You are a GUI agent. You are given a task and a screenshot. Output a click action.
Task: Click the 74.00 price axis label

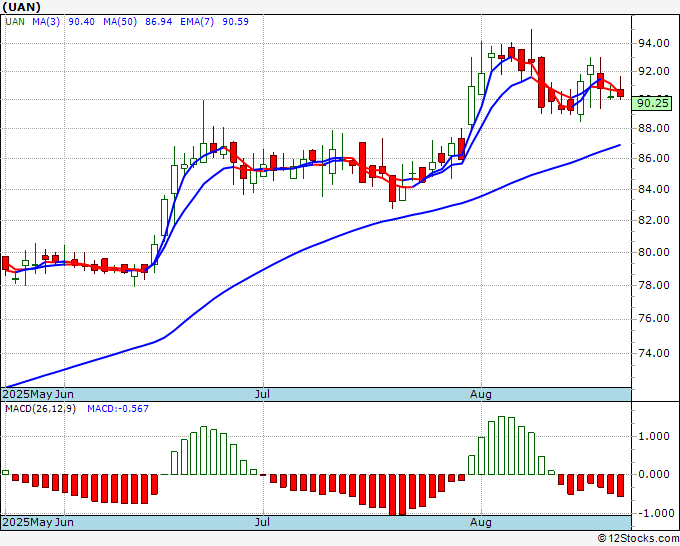[x=654, y=353]
